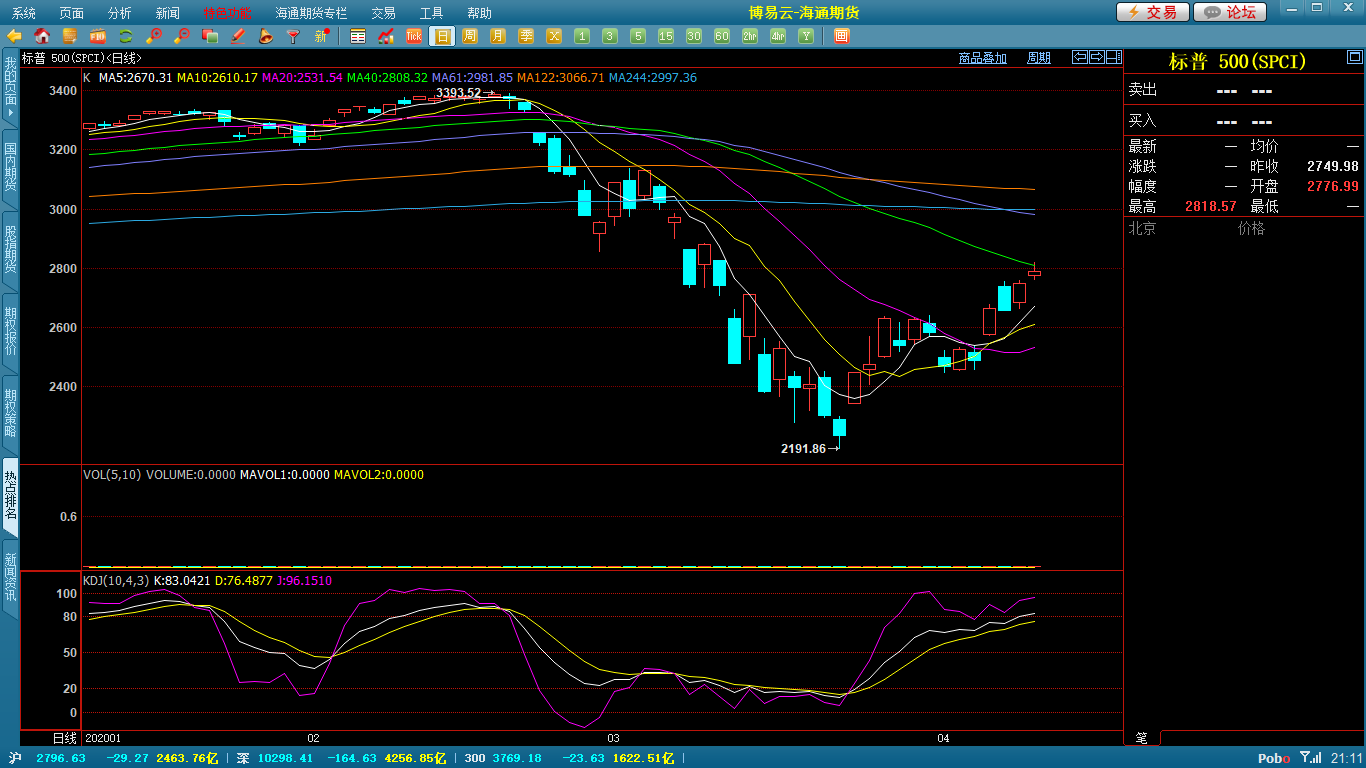Open the 海通期货专栏 menu
Screen dimensions: 1366x768
pyautogui.click(x=312, y=13)
